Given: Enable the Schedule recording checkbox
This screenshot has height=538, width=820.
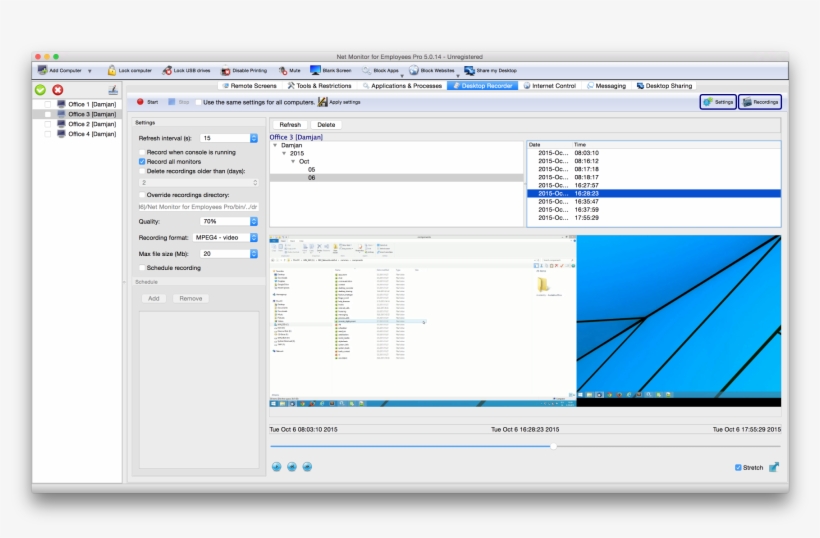Looking at the screenshot, I should click(142, 268).
